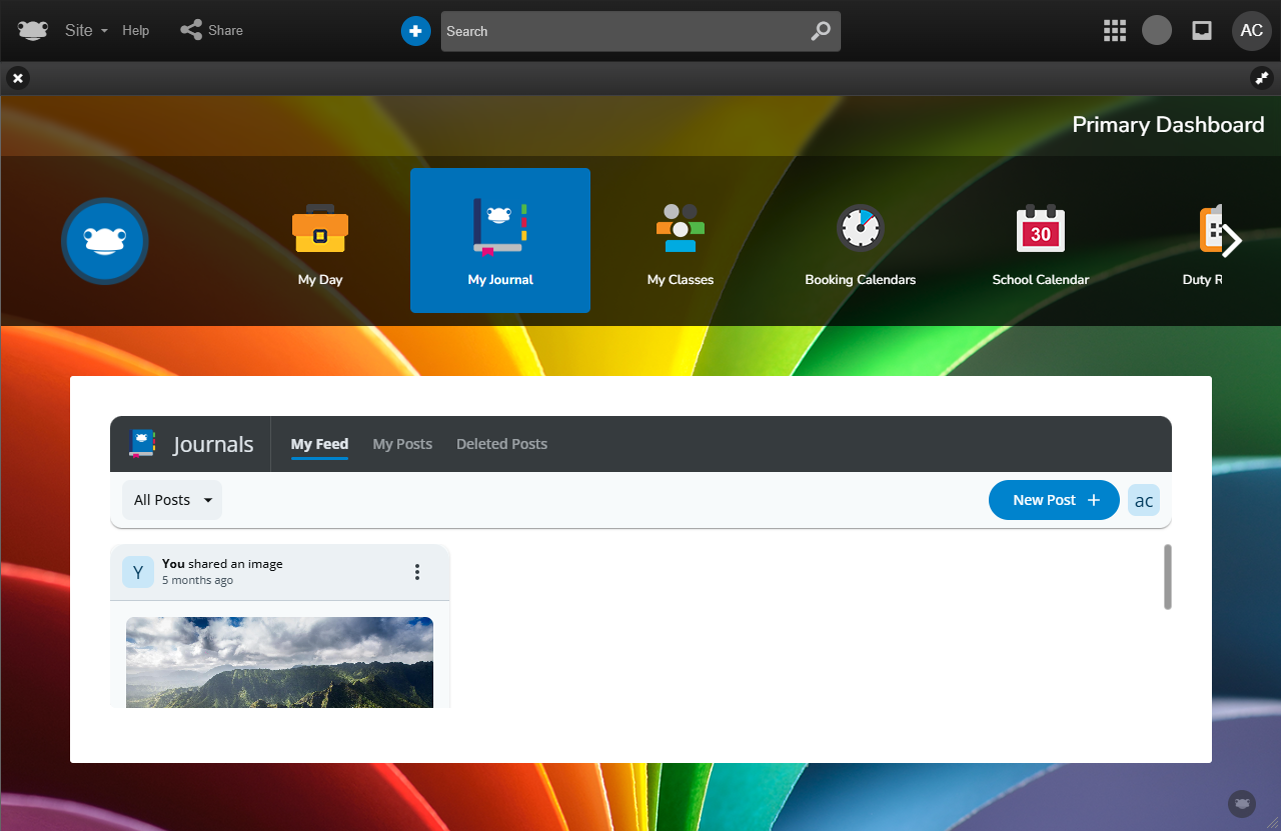This screenshot has height=831, width=1281.
Task: Click the journal feed vertical scrollbar
Action: (1167, 577)
